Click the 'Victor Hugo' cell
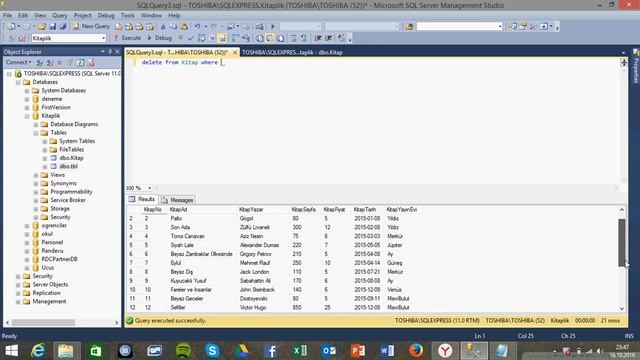640x360 pixels. tap(253, 307)
